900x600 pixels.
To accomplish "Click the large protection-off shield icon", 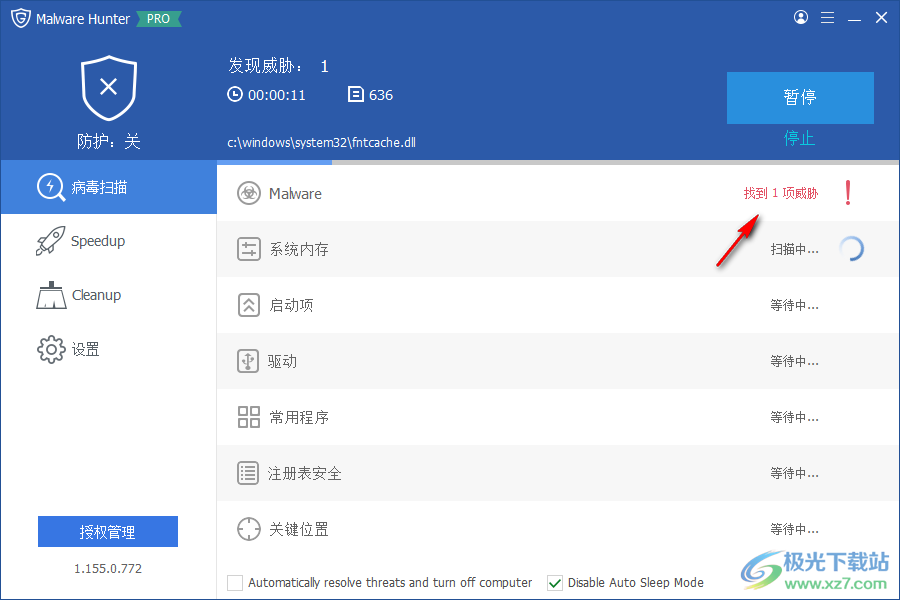I will click(109, 88).
